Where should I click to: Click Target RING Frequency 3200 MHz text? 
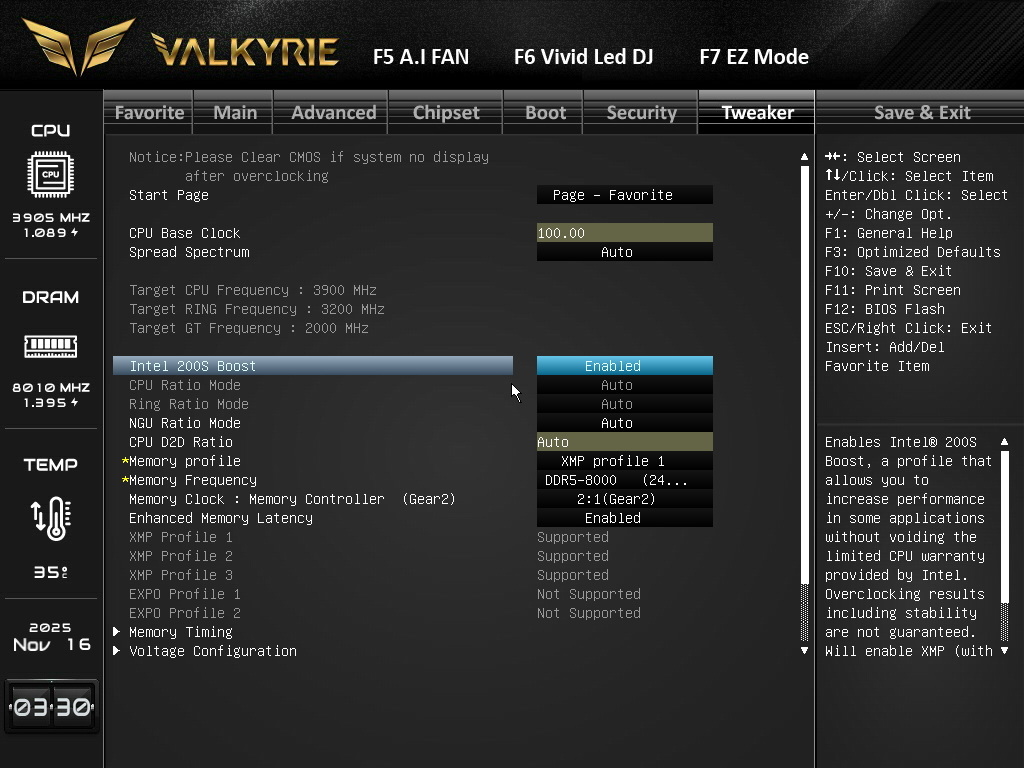point(257,309)
